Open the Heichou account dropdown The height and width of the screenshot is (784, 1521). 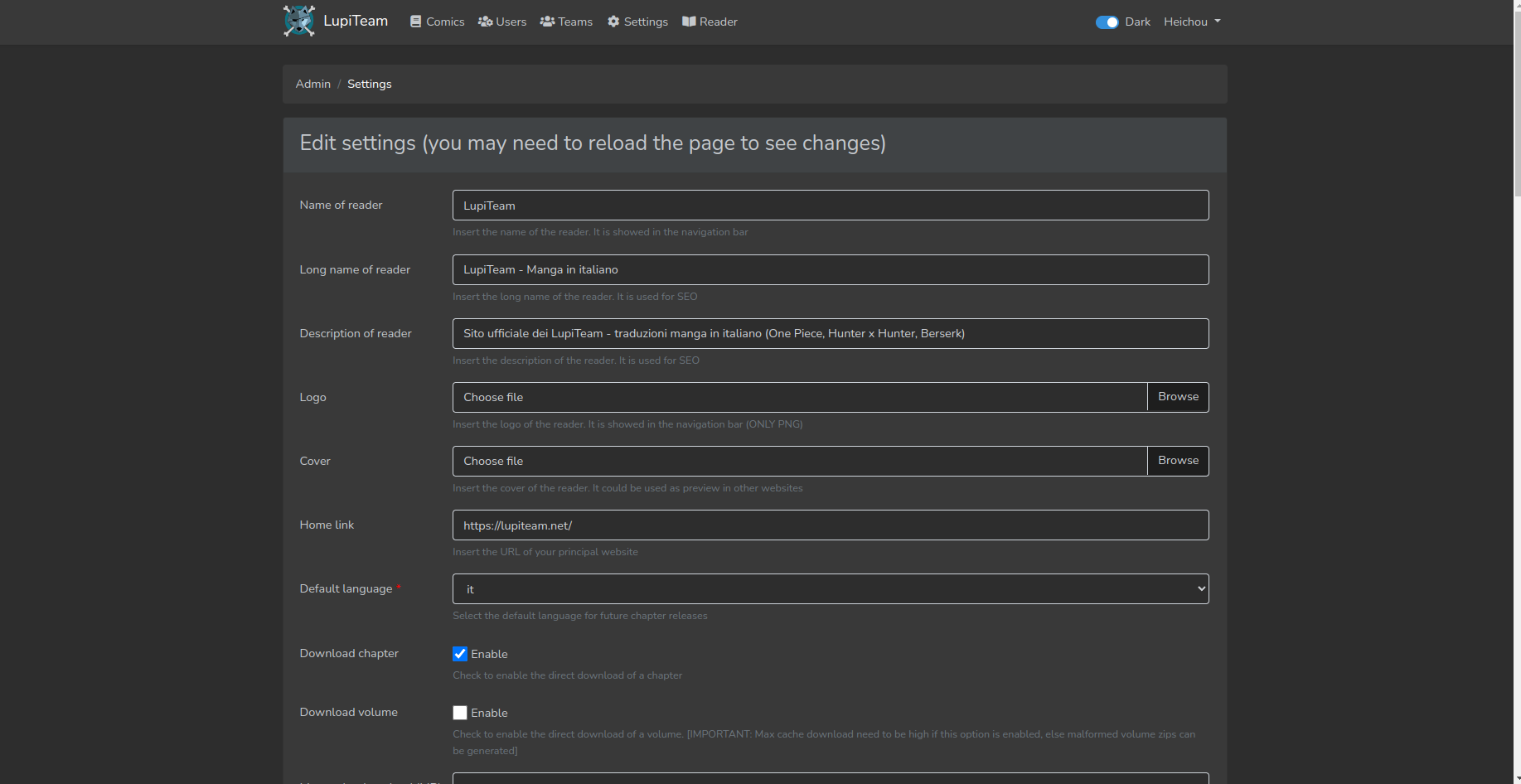pyautogui.click(x=1191, y=22)
